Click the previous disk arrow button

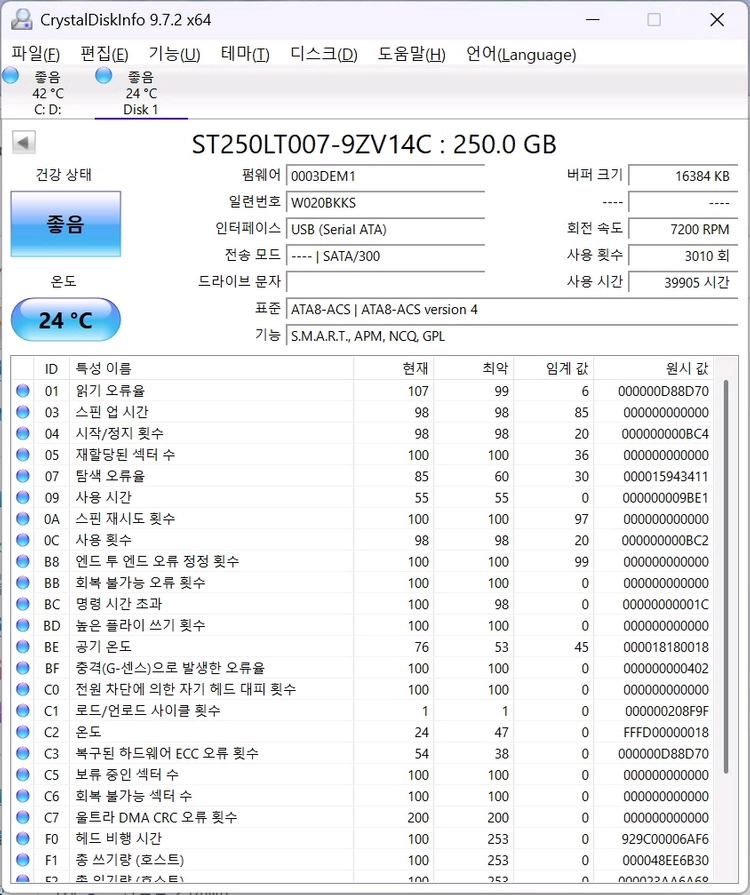24,142
